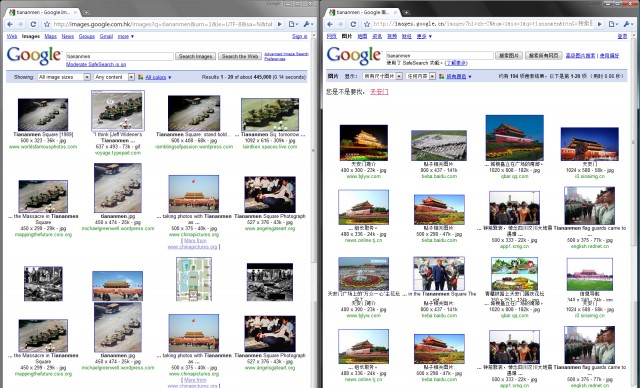Viewport: 640px width, 388px height.
Task: Open the page menu icon in the google.cn window
Action: click(x=613, y=24)
